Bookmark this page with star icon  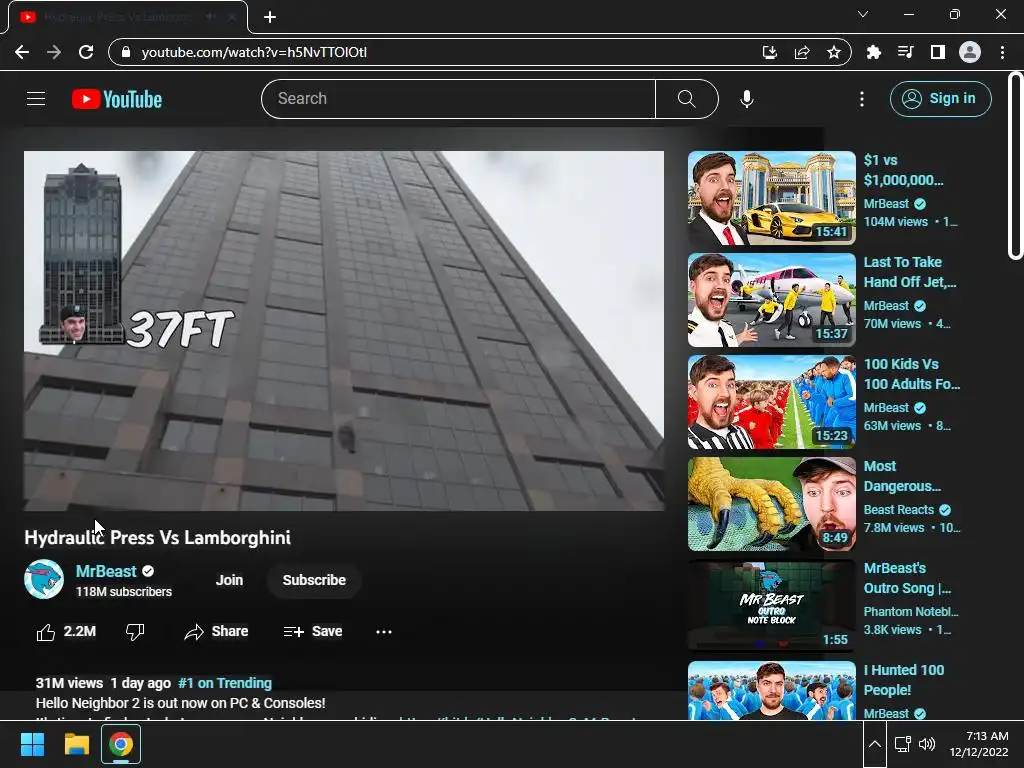pyautogui.click(x=834, y=52)
